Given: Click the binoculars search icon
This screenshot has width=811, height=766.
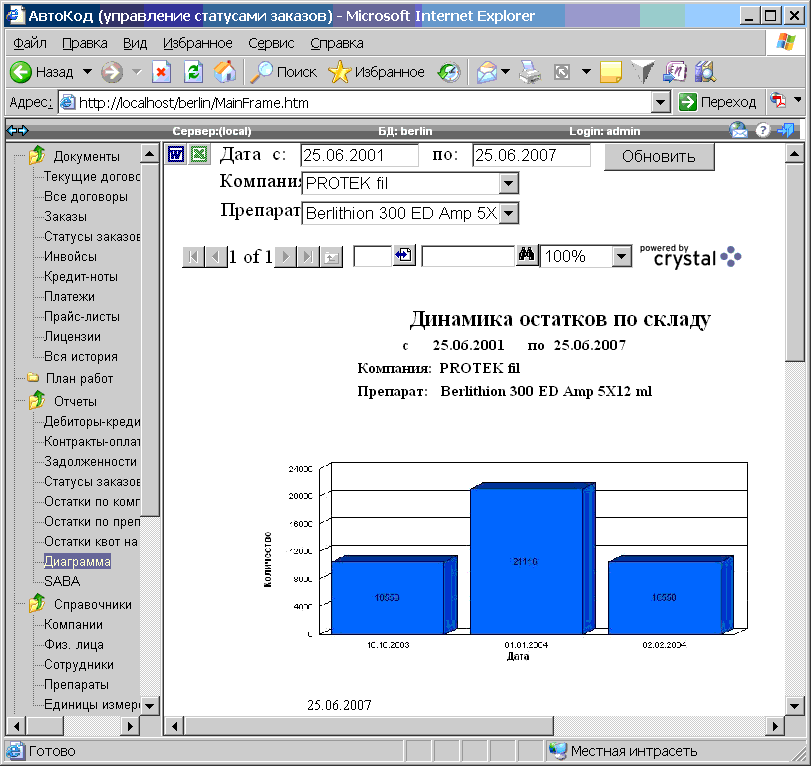Looking at the screenshot, I should click(x=527, y=256).
